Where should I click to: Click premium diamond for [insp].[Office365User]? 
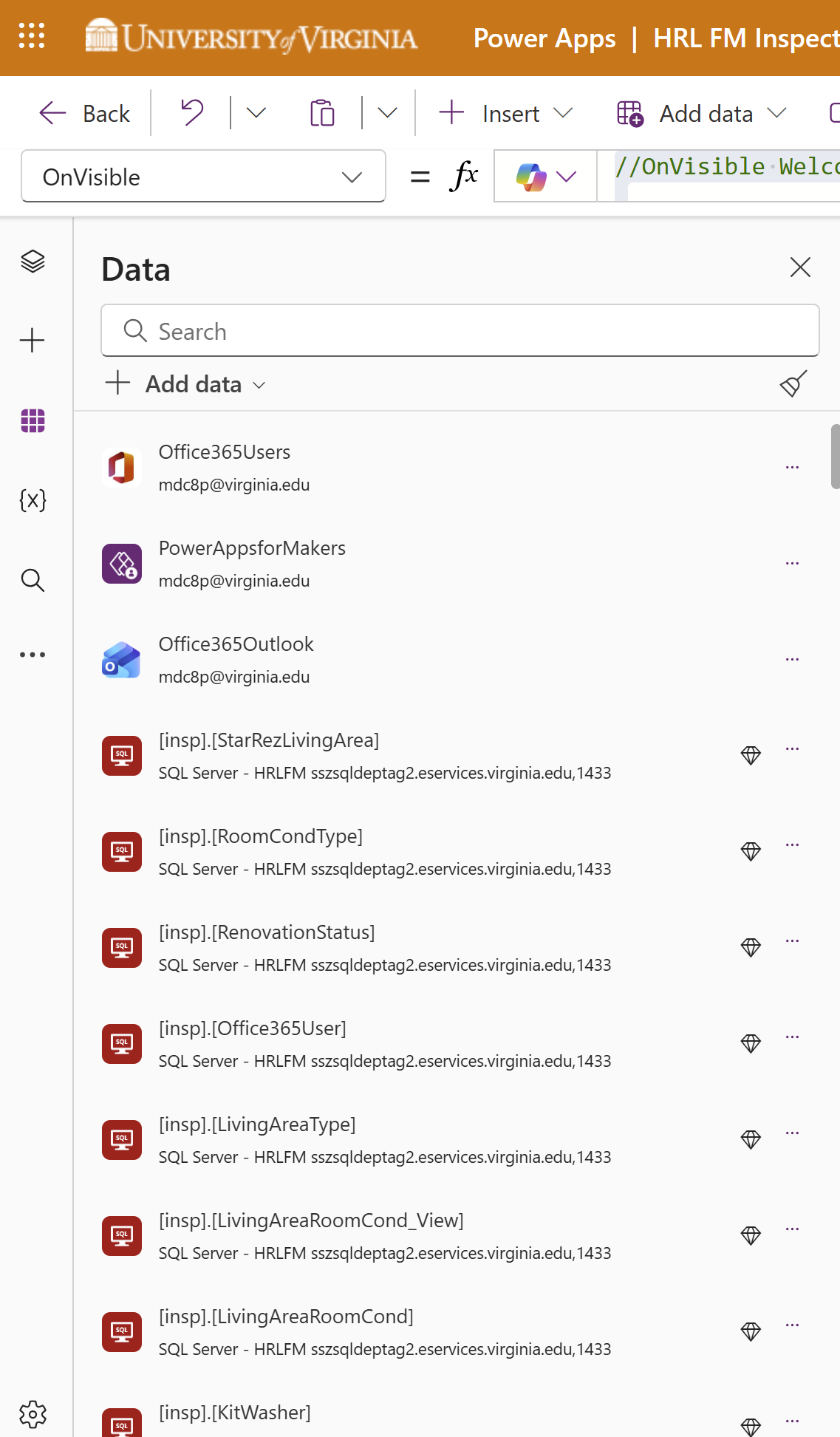[751, 1043]
